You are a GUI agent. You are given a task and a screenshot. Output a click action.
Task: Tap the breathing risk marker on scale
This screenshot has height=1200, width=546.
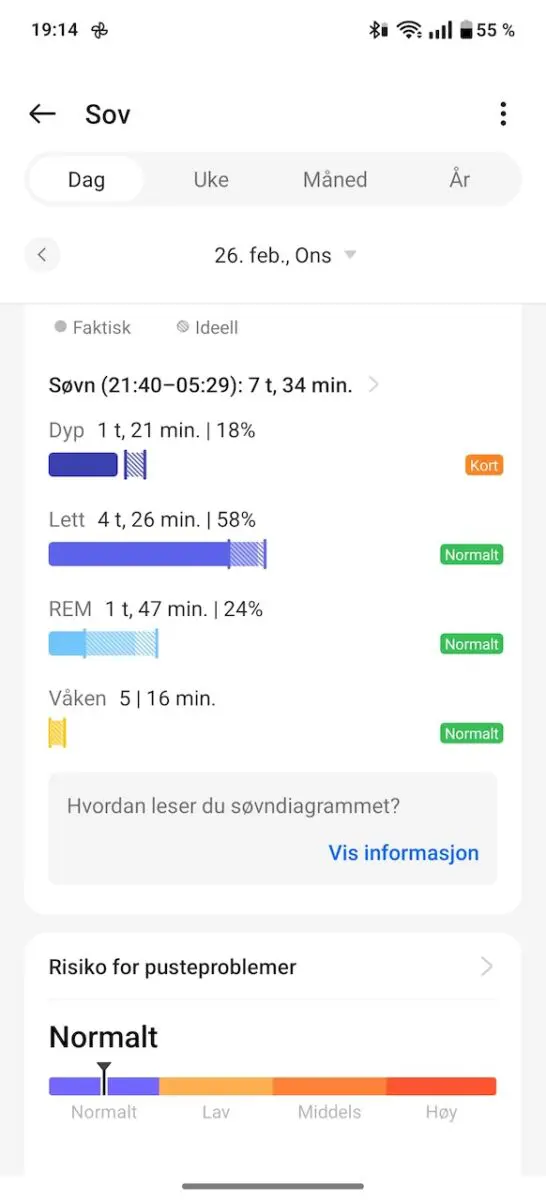pyautogui.click(x=104, y=1078)
